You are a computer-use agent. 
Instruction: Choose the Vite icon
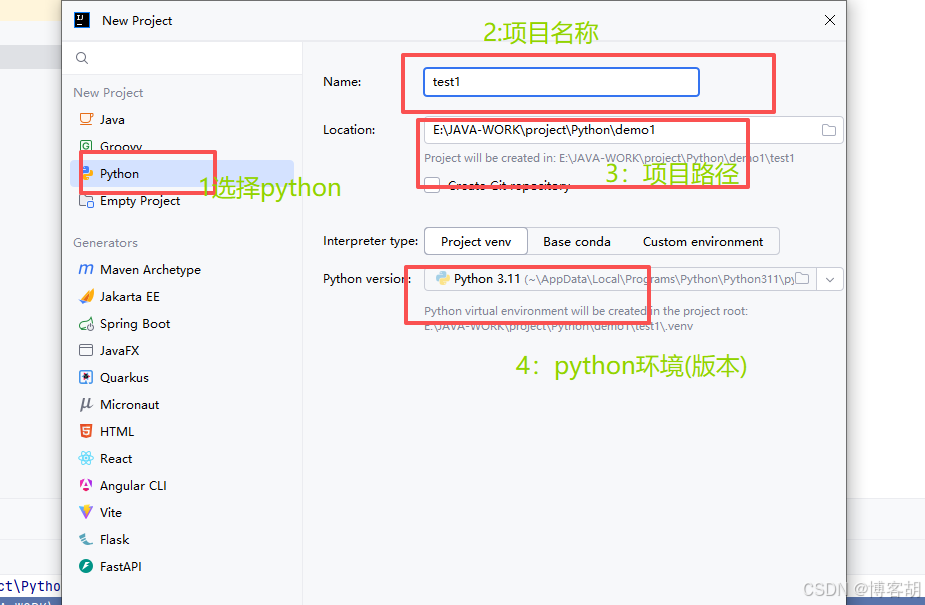86,512
